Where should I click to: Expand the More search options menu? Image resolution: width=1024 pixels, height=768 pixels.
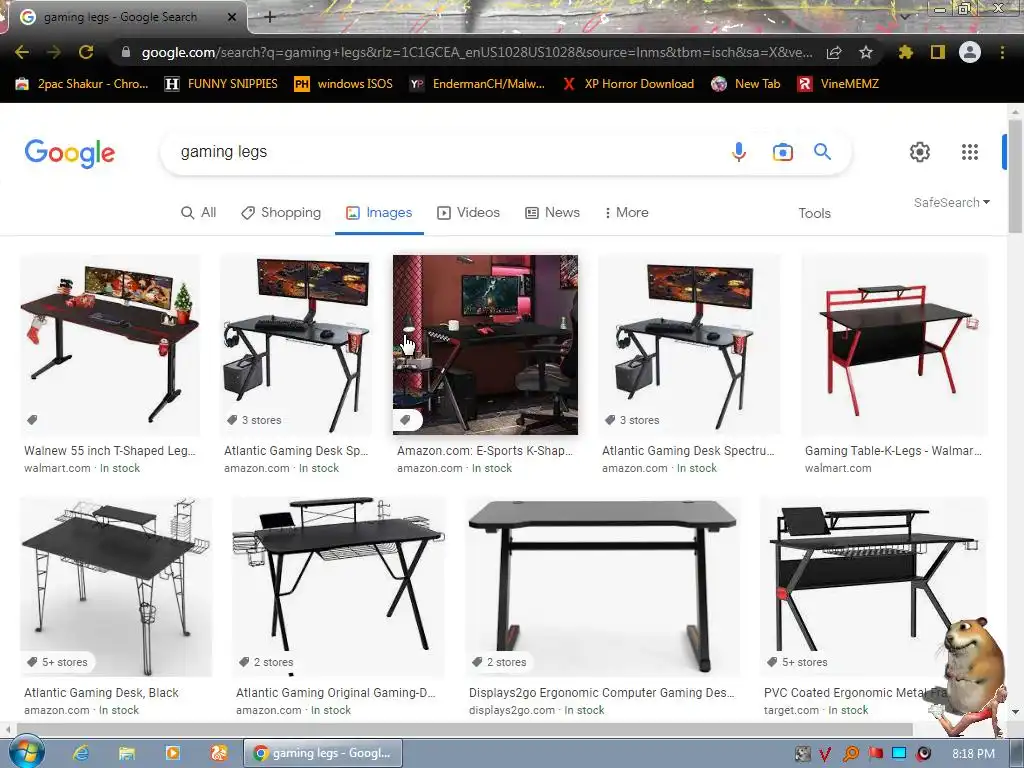pyautogui.click(x=626, y=213)
